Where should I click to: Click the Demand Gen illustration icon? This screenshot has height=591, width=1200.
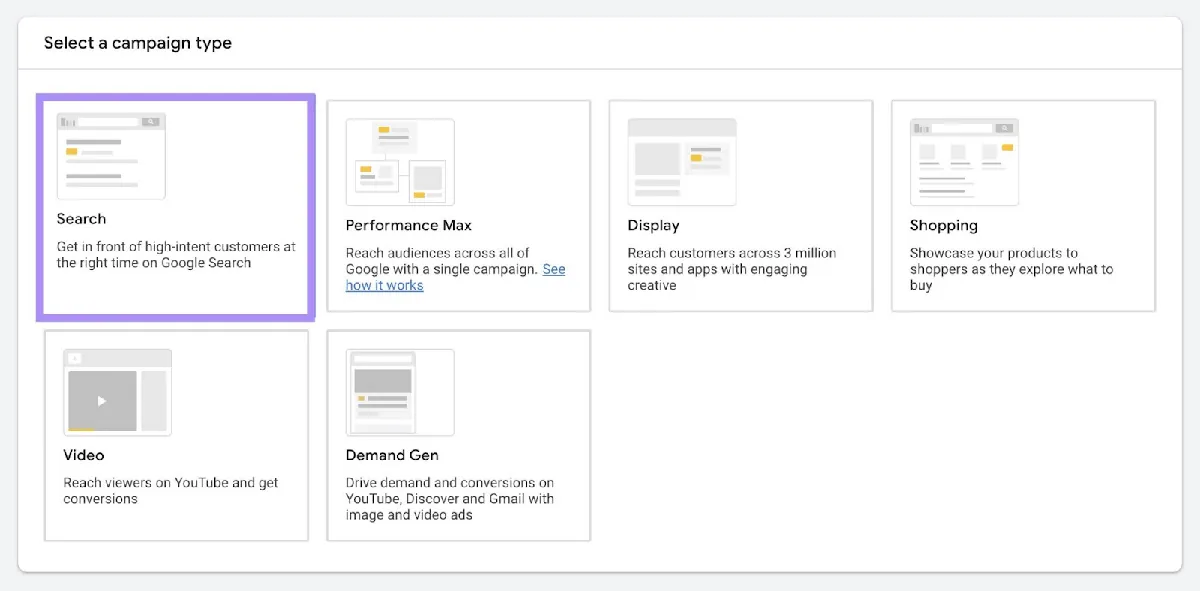(x=400, y=392)
